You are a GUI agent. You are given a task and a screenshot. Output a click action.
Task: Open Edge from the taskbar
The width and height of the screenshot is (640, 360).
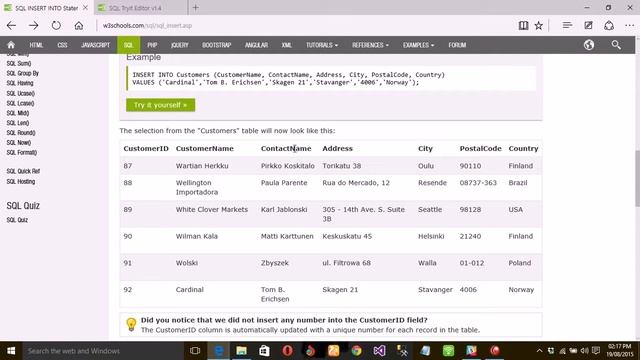219,351
